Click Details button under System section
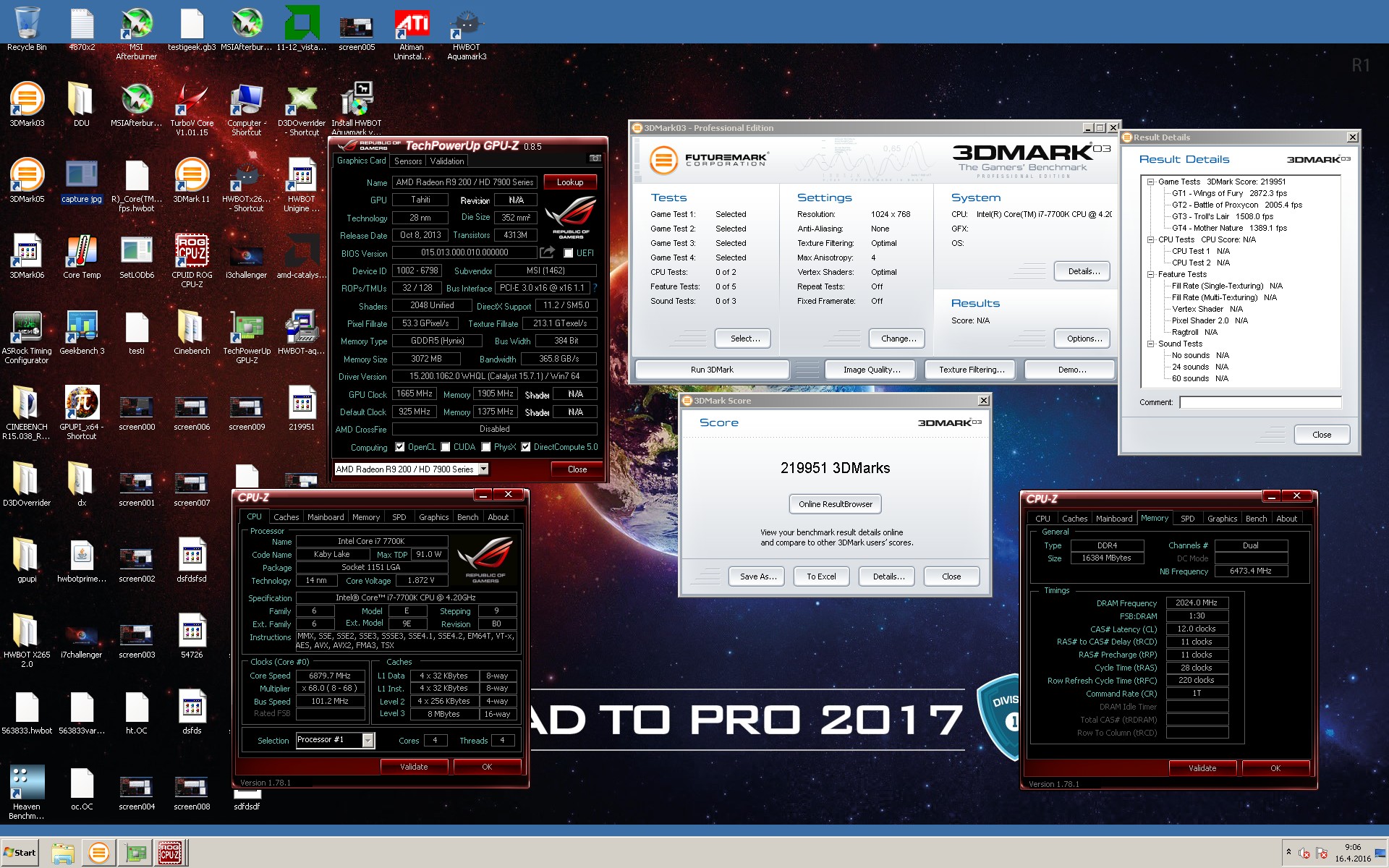 click(1084, 271)
